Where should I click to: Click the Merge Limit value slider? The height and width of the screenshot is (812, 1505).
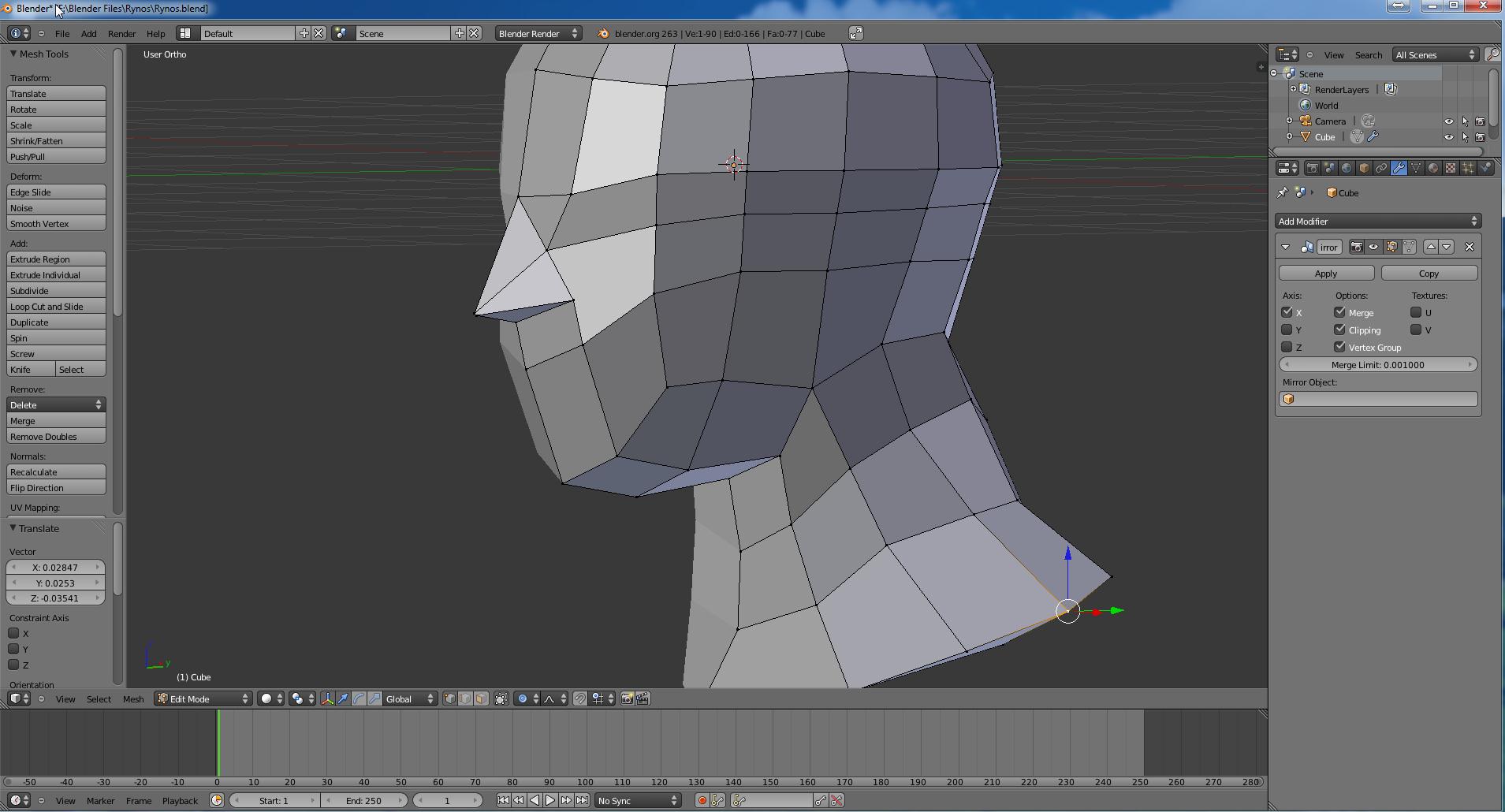(x=1377, y=365)
